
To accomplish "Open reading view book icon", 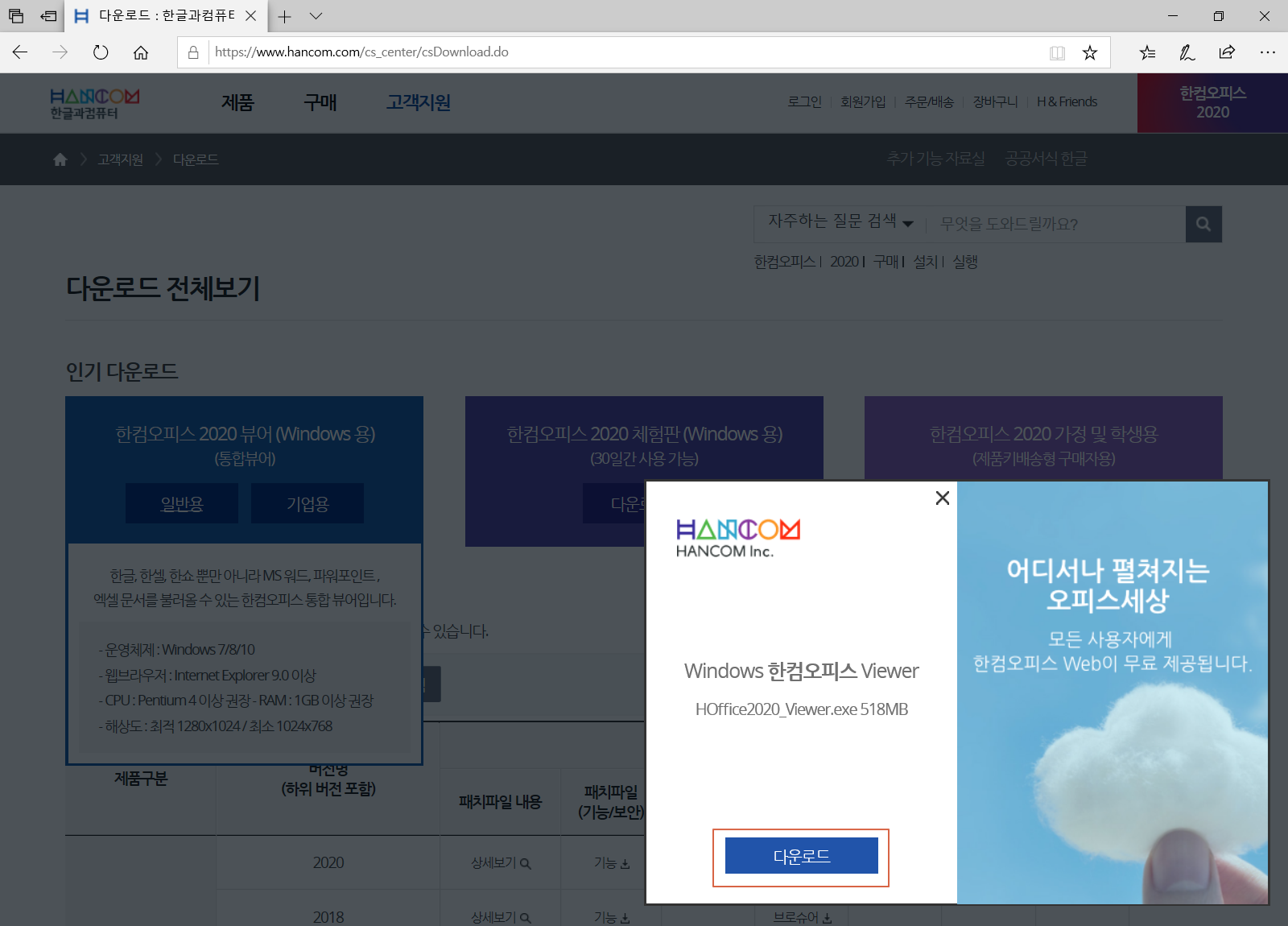I will coord(1057,52).
